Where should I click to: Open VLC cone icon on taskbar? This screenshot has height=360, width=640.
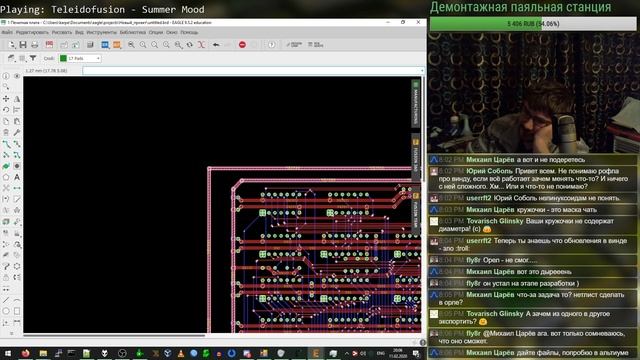[x=180, y=353]
